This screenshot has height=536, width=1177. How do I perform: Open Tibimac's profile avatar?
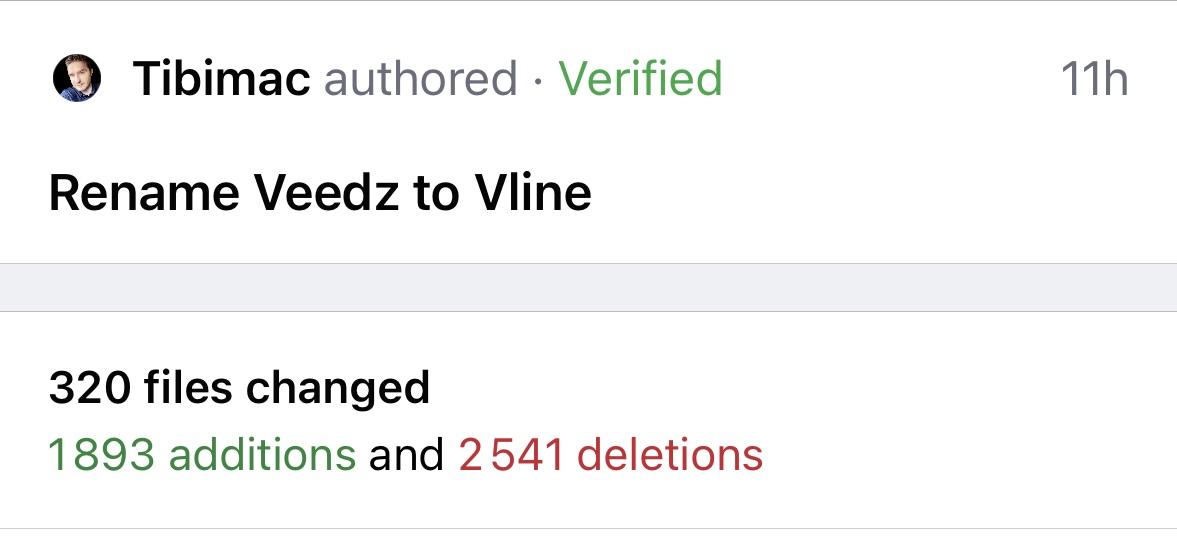77,78
